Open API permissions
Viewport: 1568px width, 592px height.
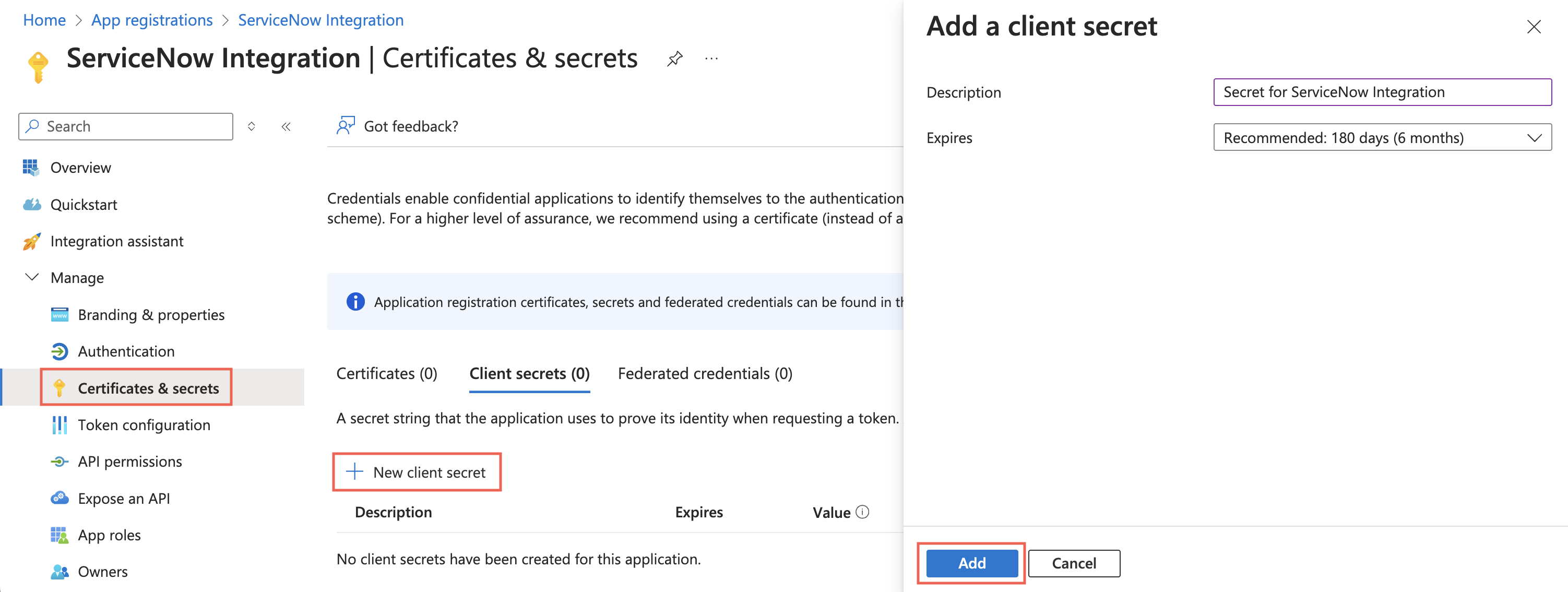click(129, 461)
